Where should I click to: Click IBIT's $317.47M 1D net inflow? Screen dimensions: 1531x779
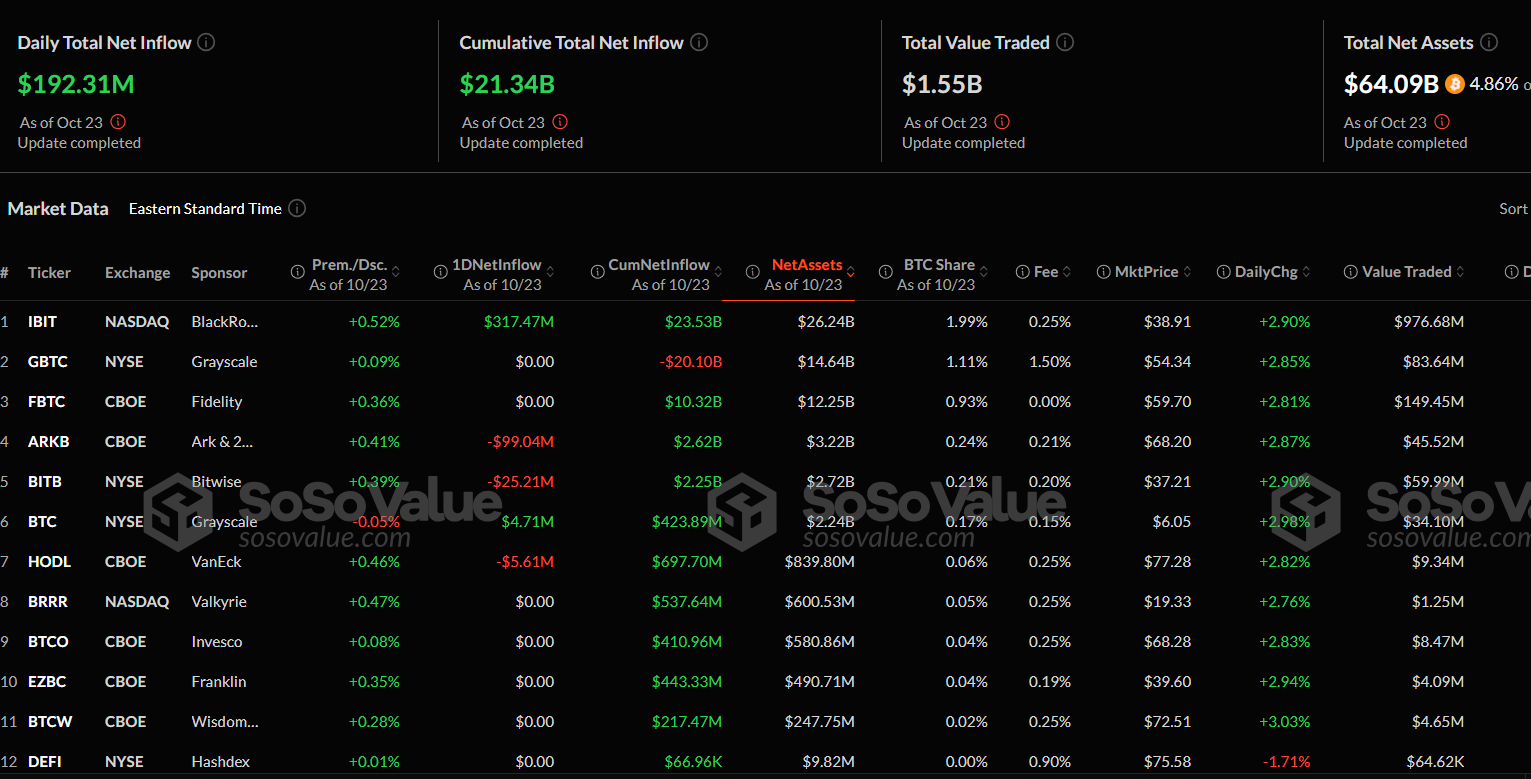519,322
